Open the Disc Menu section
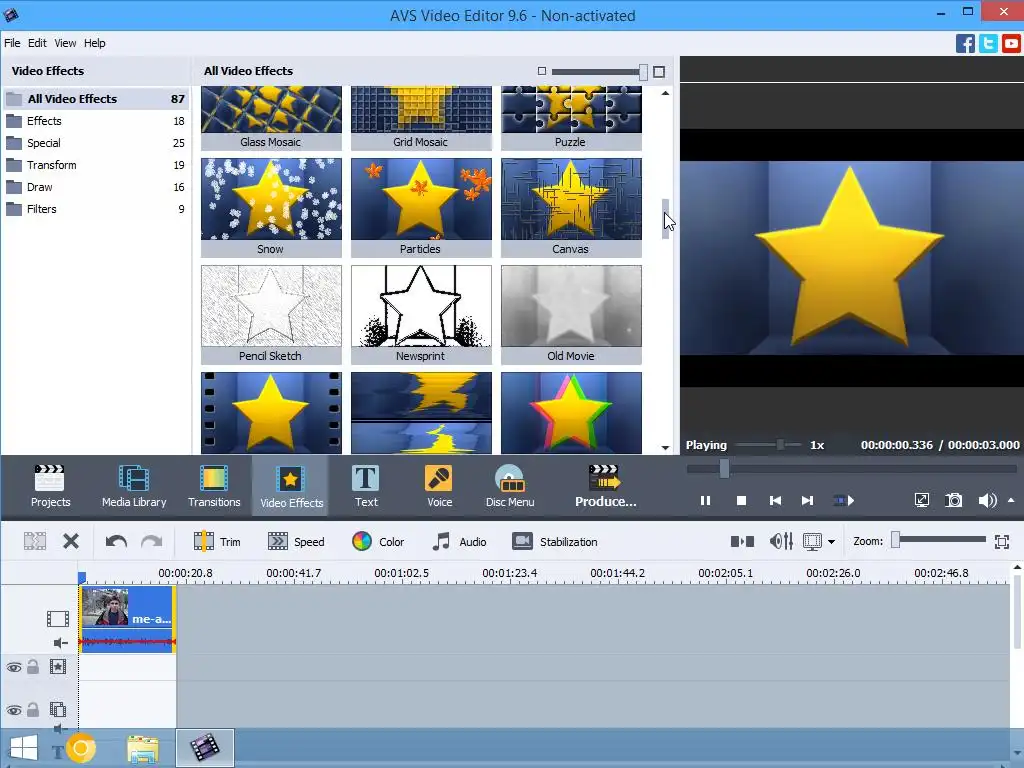Viewport: 1024px width, 768px height. click(x=510, y=486)
